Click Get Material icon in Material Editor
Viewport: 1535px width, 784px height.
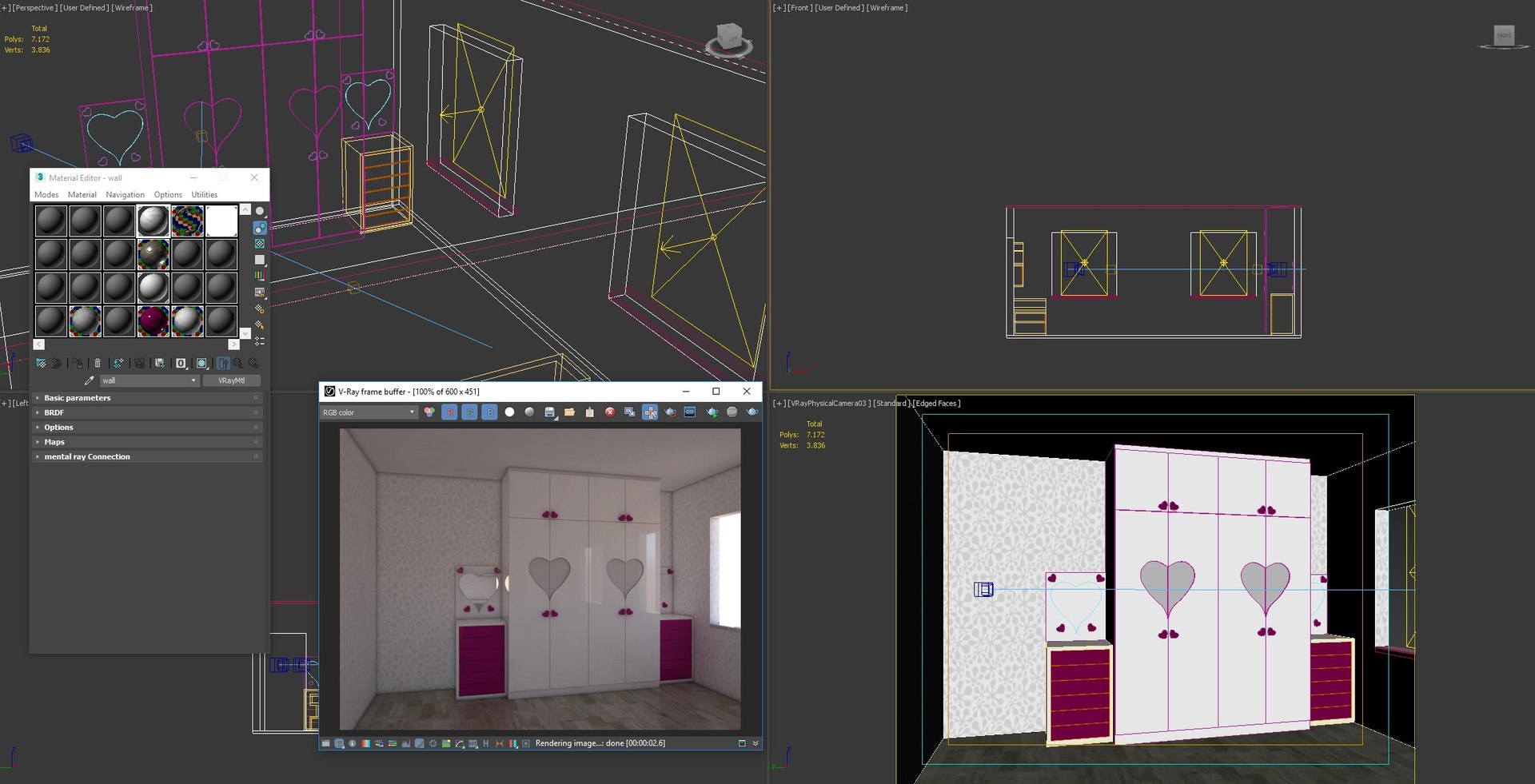coord(41,364)
